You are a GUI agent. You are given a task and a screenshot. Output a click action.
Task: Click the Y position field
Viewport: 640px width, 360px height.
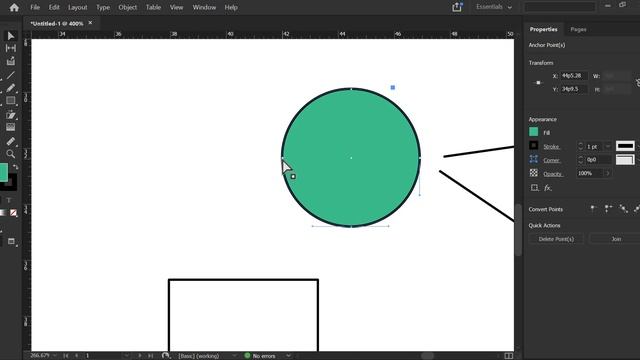[574, 89]
